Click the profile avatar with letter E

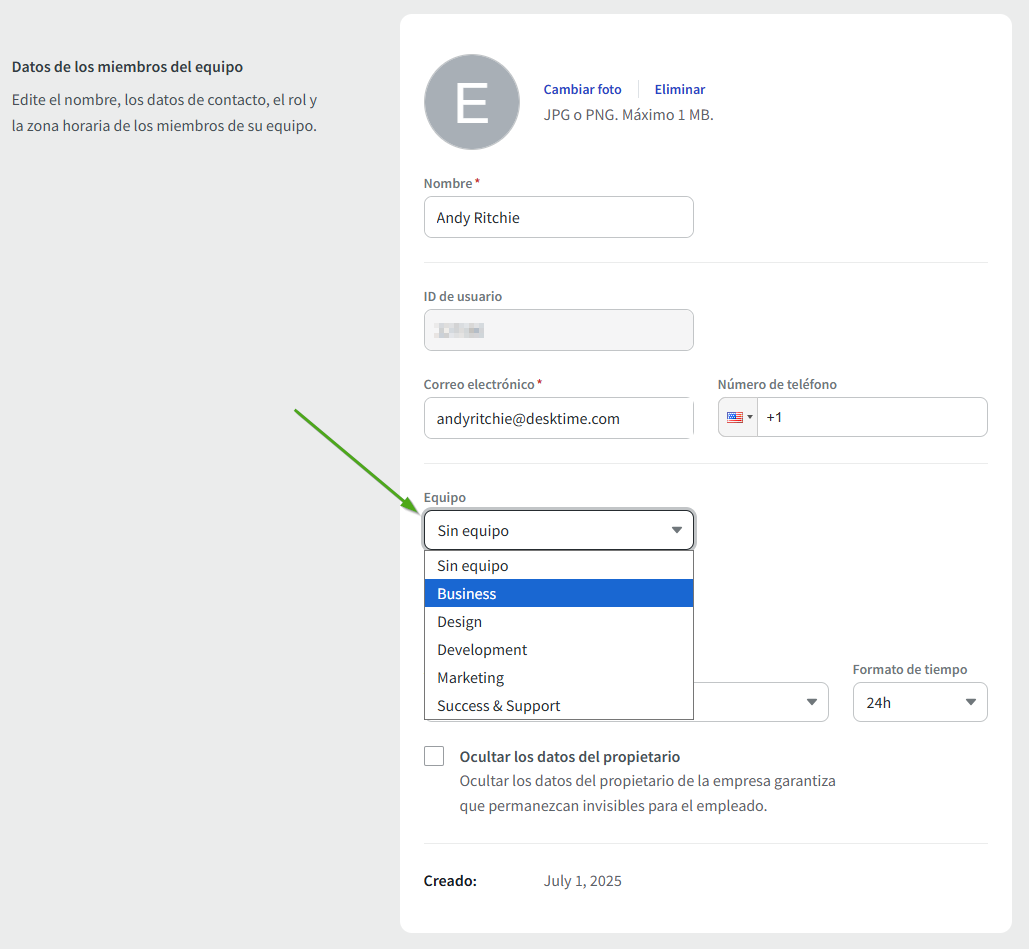coord(471,102)
